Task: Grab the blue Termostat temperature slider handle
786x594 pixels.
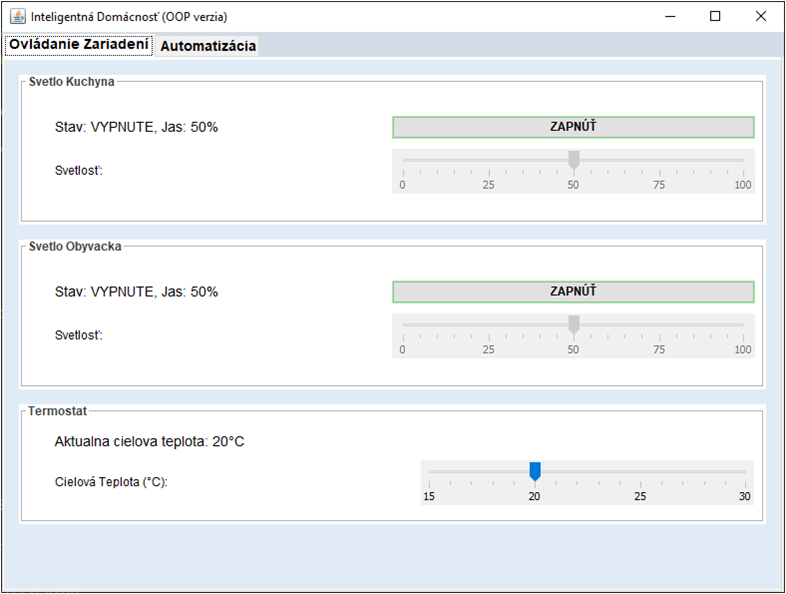Action: [x=535, y=471]
